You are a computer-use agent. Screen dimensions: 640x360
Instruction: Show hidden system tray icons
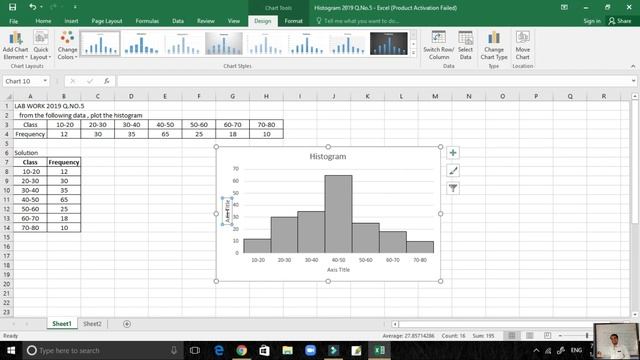536,350
